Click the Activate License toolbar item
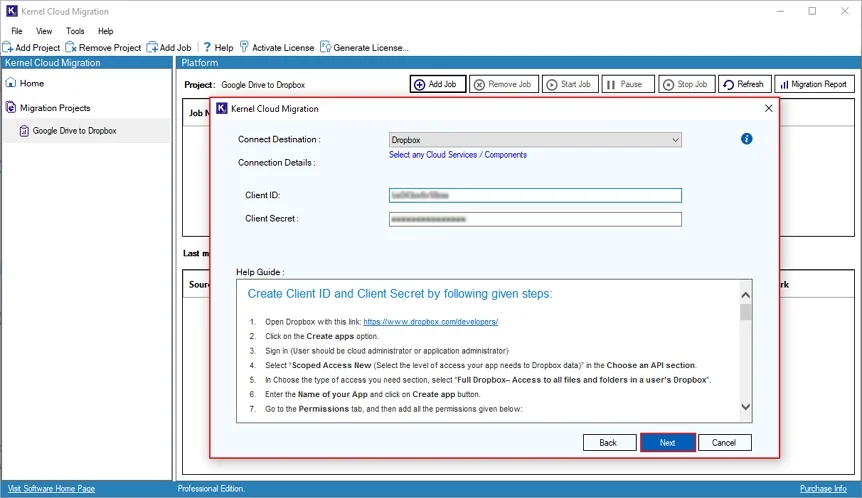Viewport: 862px width, 498px height. click(x=277, y=48)
